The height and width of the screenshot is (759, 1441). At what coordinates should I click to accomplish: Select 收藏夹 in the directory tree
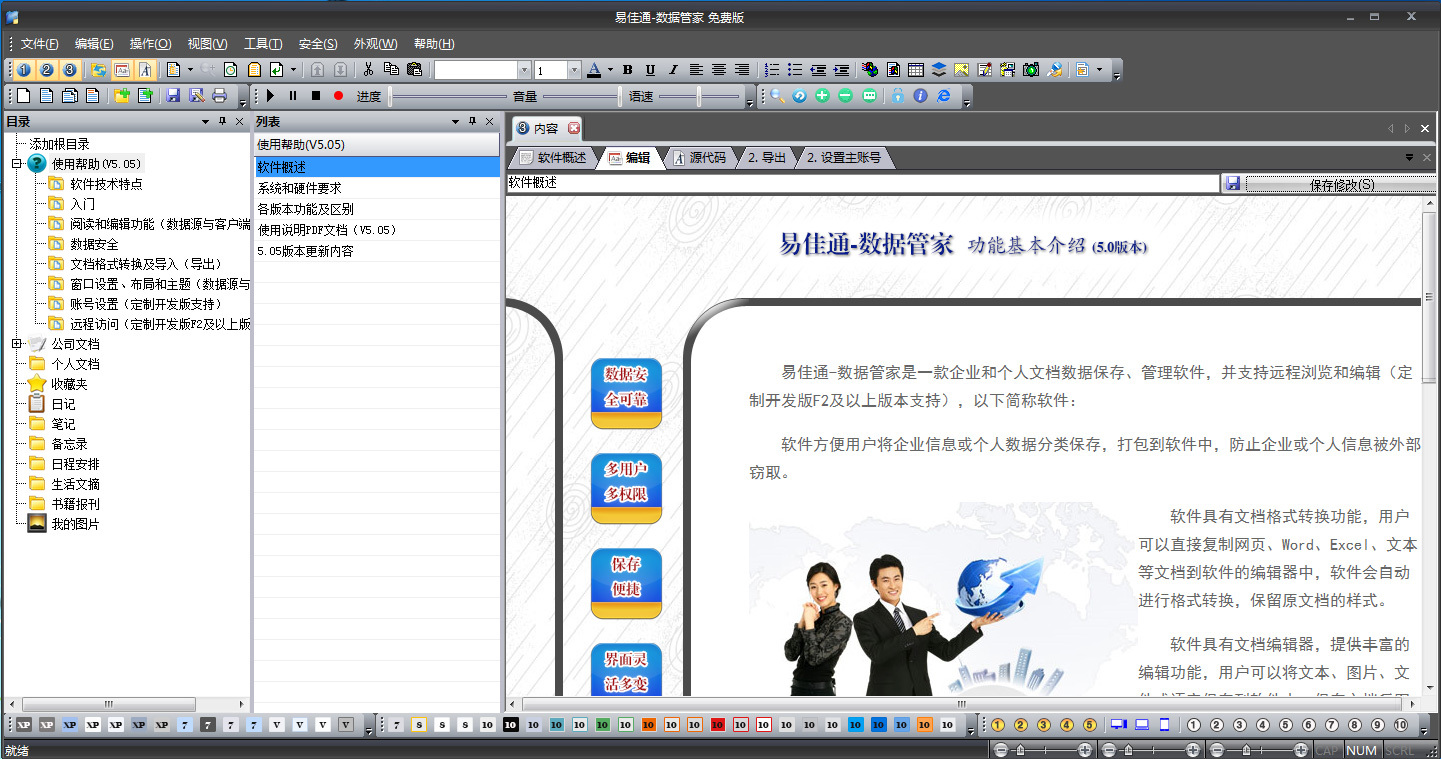click(69, 384)
